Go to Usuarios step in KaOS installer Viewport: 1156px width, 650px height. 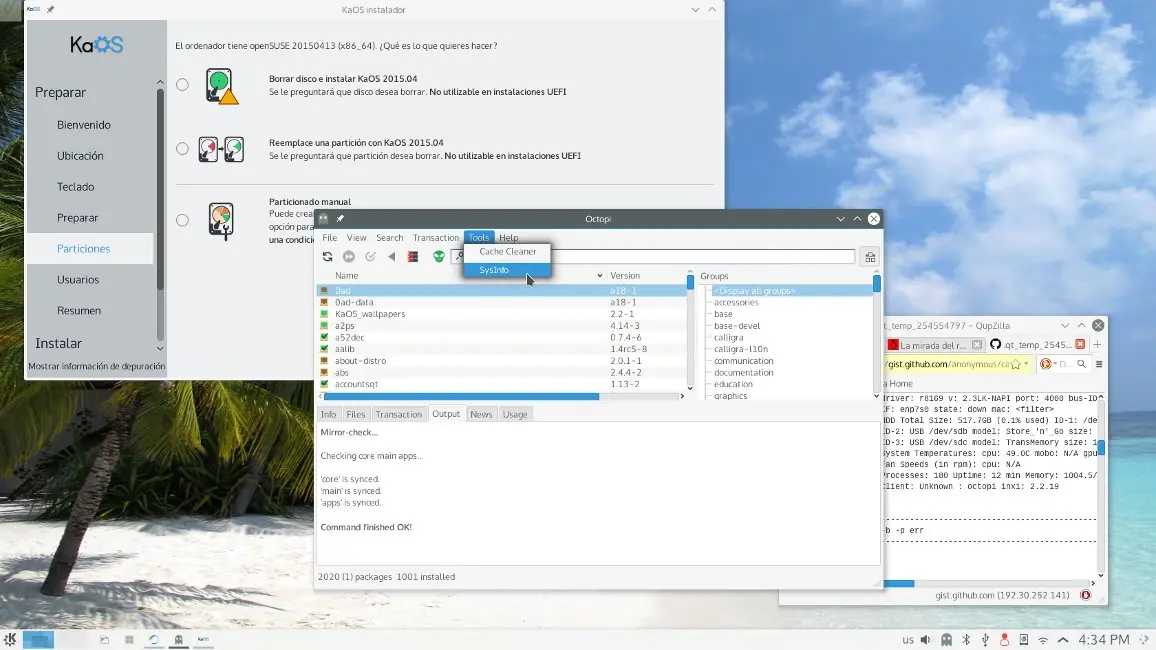click(x=78, y=279)
